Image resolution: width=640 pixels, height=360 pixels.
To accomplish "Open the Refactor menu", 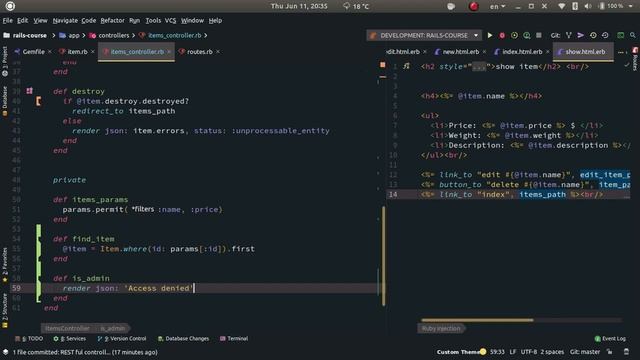I will coord(112,20).
